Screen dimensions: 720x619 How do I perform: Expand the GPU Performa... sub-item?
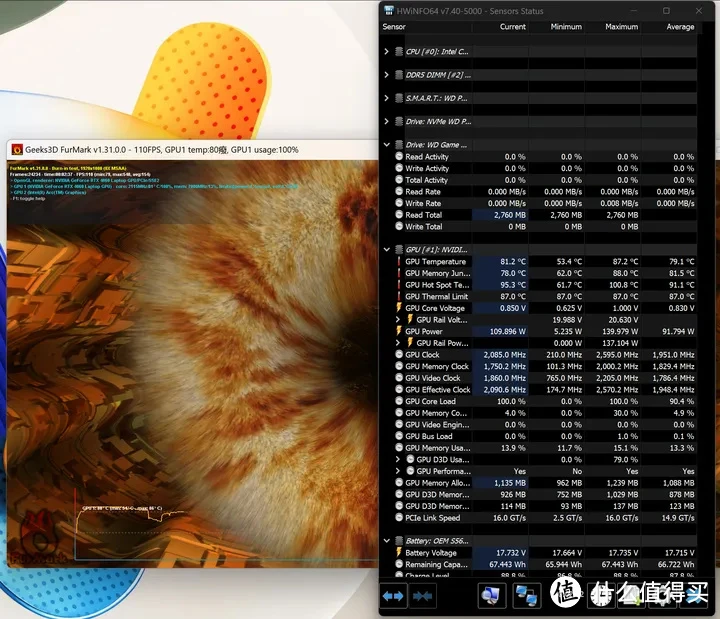click(x=398, y=471)
